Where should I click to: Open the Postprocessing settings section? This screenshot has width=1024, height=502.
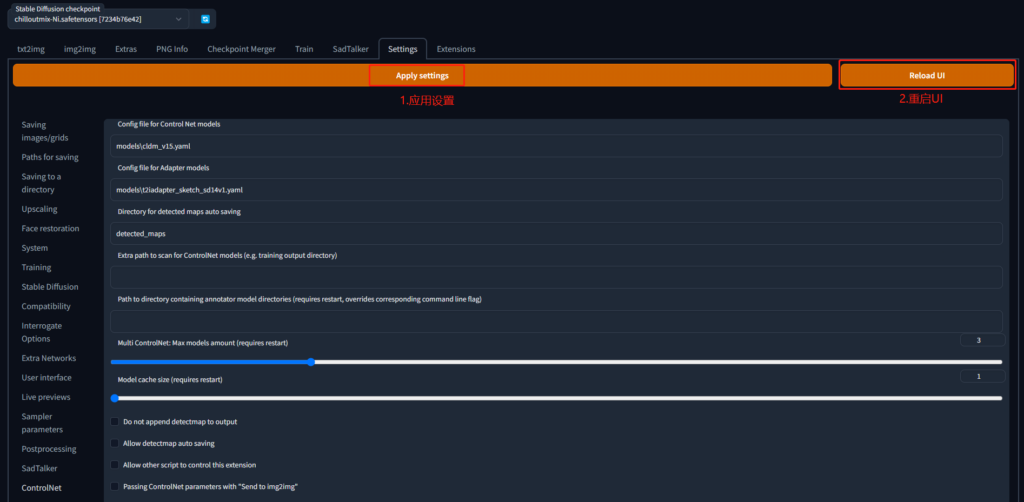pos(49,449)
